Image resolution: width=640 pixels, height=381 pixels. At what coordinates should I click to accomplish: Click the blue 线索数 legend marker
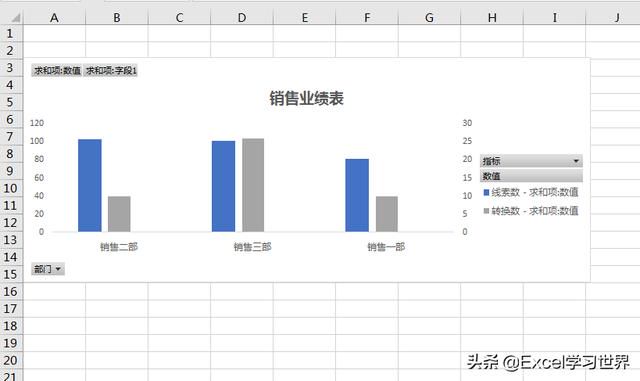(x=486, y=192)
